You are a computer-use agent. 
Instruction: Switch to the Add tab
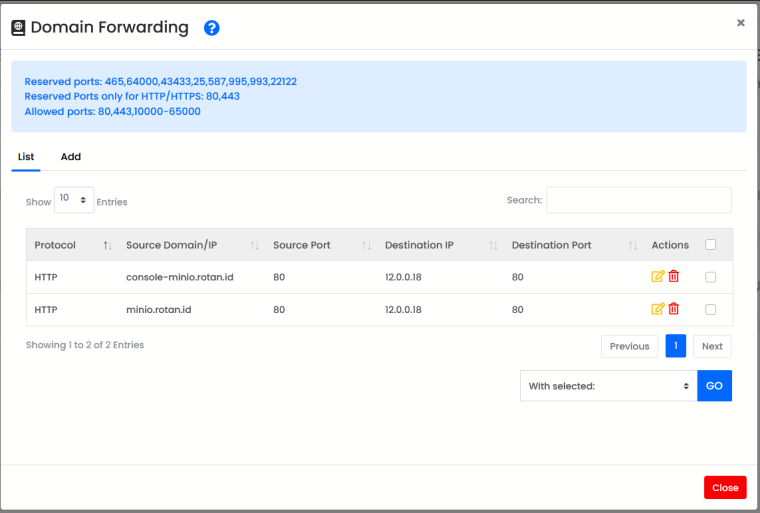[x=71, y=157]
